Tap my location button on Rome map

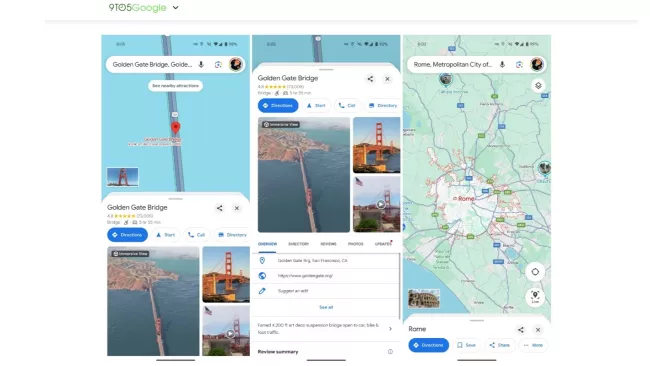[535, 272]
